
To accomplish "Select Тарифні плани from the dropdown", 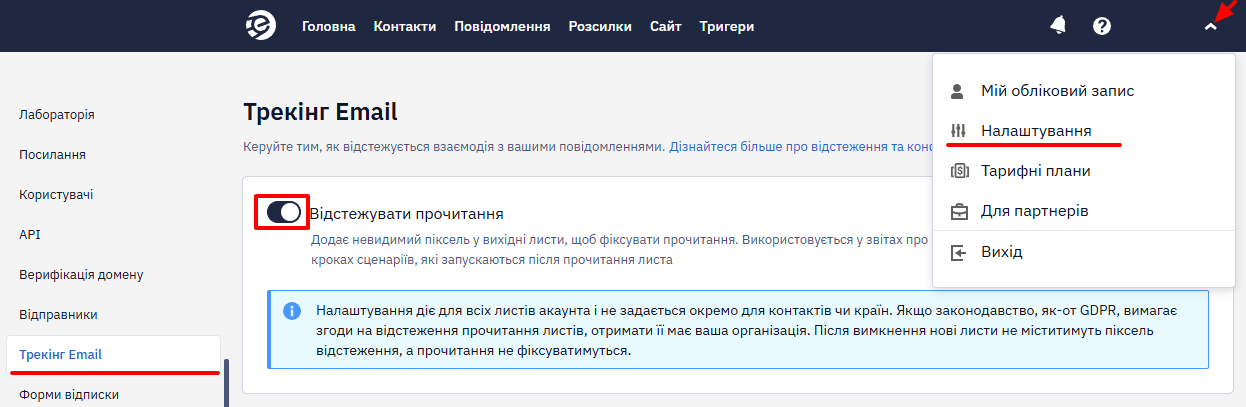I will (x=1035, y=171).
